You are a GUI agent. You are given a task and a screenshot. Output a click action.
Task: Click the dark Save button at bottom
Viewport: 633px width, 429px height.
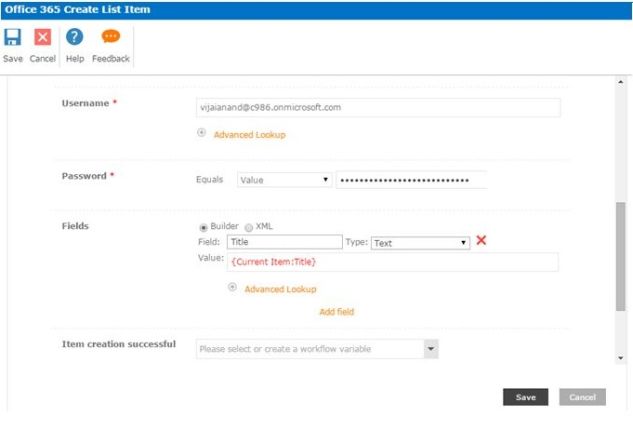pos(526,397)
